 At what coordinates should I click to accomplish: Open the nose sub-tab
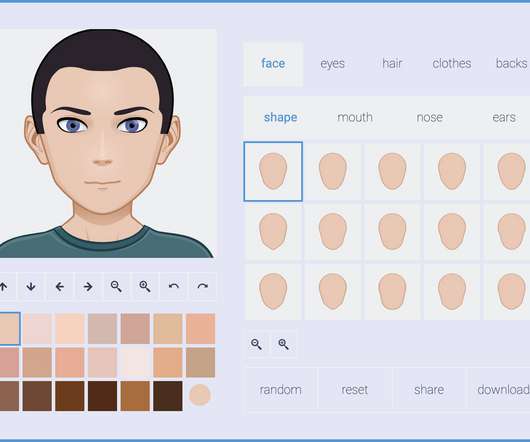430,117
